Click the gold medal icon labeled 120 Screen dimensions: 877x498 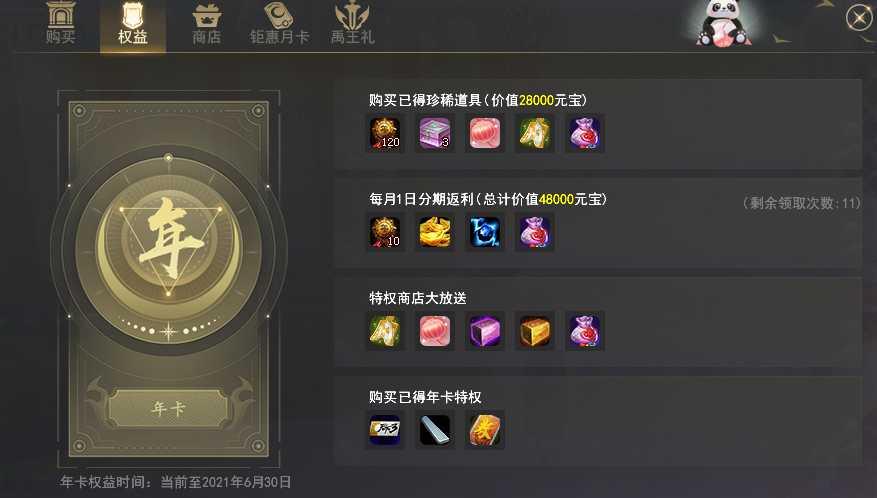click(x=385, y=133)
